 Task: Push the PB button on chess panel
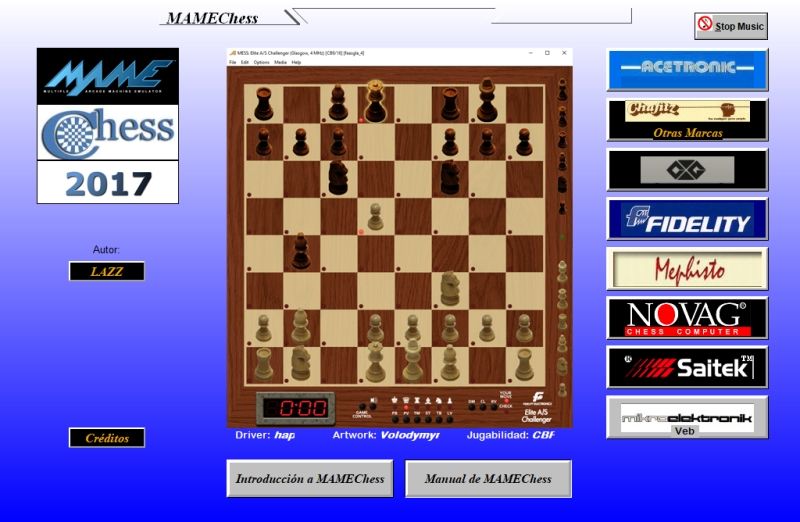395,419
